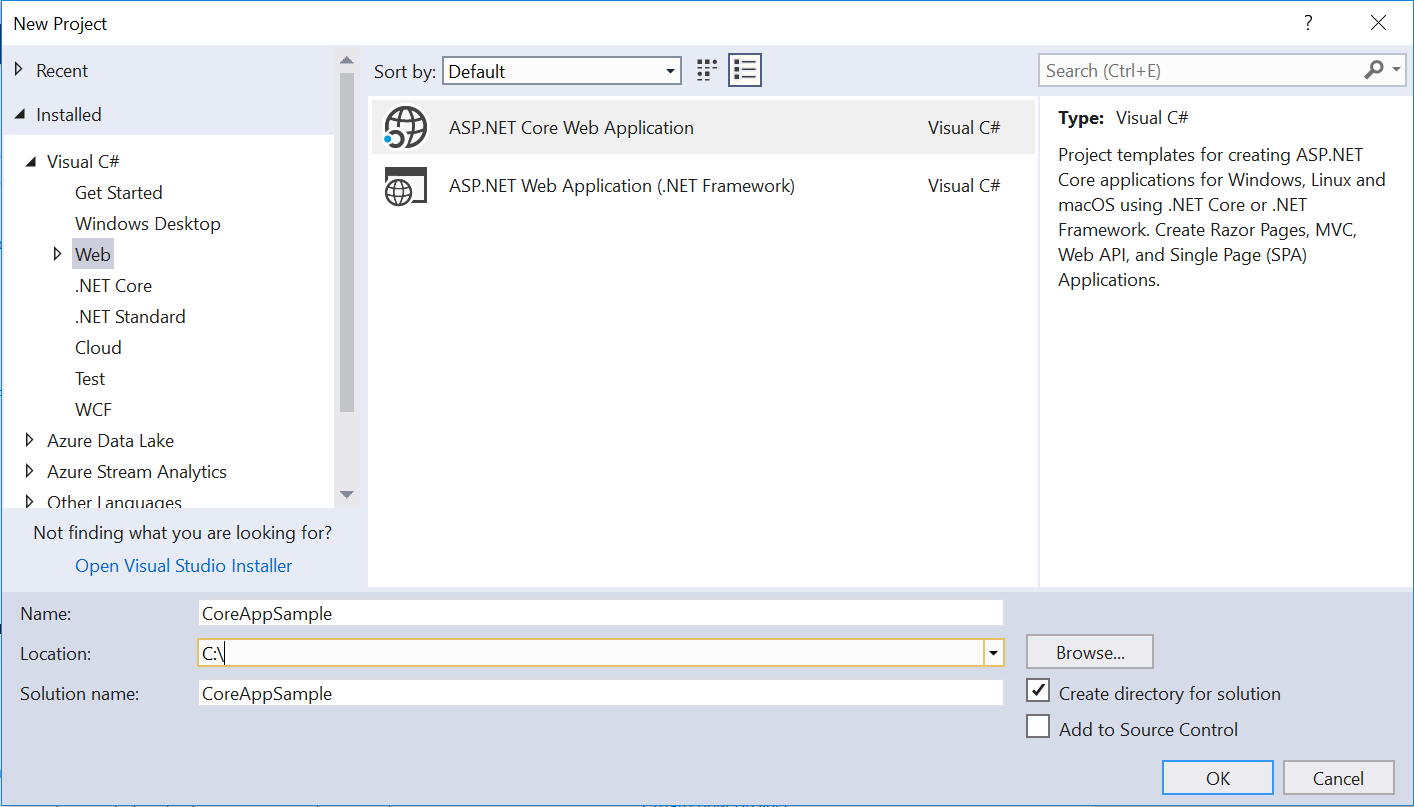1414x807 pixels.
Task: Check Add to Source Control
Action: (1038, 727)
